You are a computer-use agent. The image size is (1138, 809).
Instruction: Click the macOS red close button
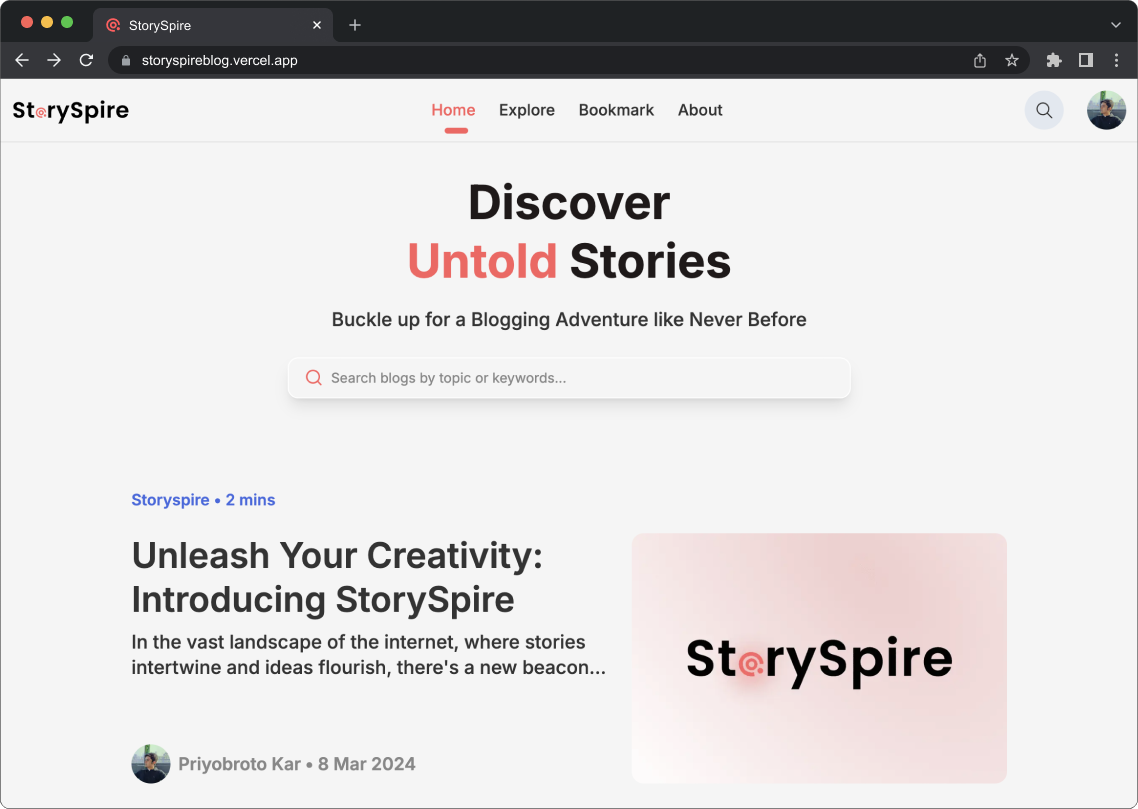click(x=27, y=22)
